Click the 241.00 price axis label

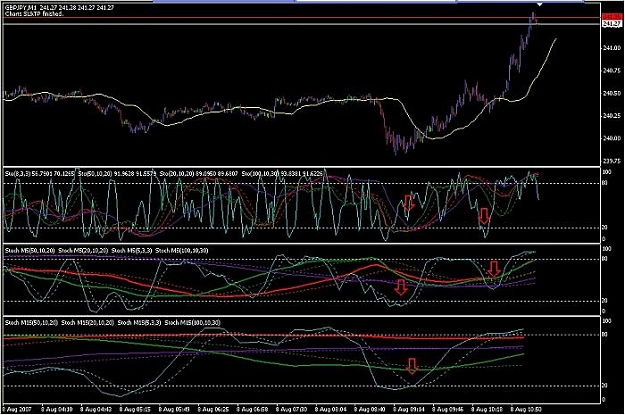tap(612, 48)
